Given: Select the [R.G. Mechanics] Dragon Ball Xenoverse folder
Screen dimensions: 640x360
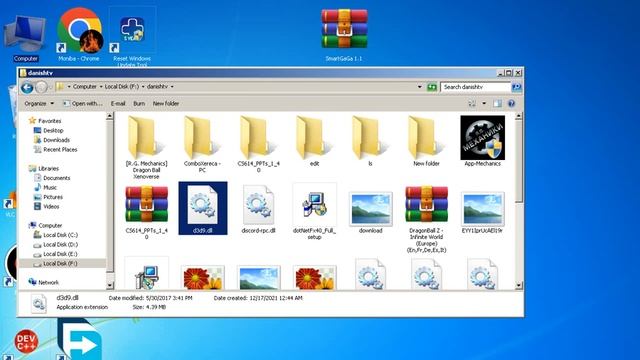Looking at the screenshot, I should pyautogui.click(x=146, y=147).
